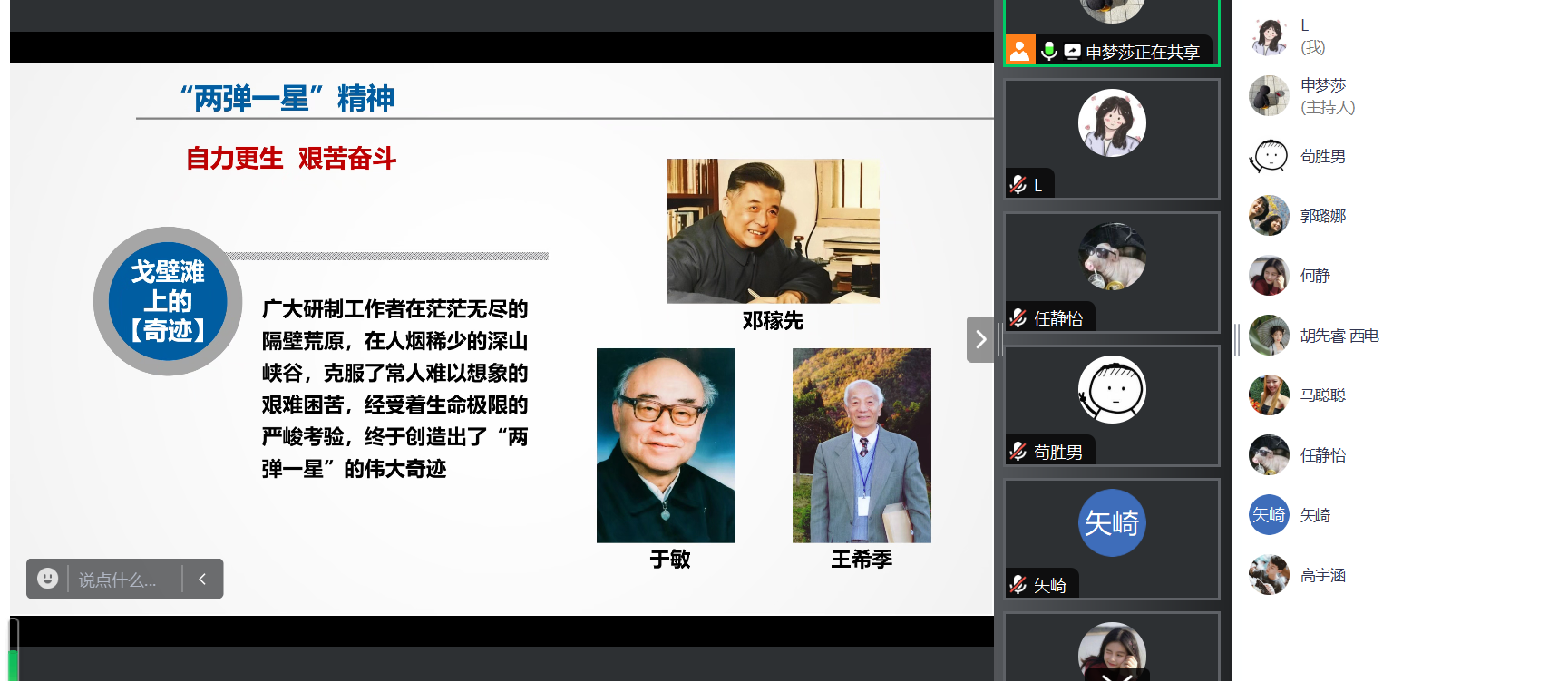Click L's avatar in the video tile

pos(1112,123)
